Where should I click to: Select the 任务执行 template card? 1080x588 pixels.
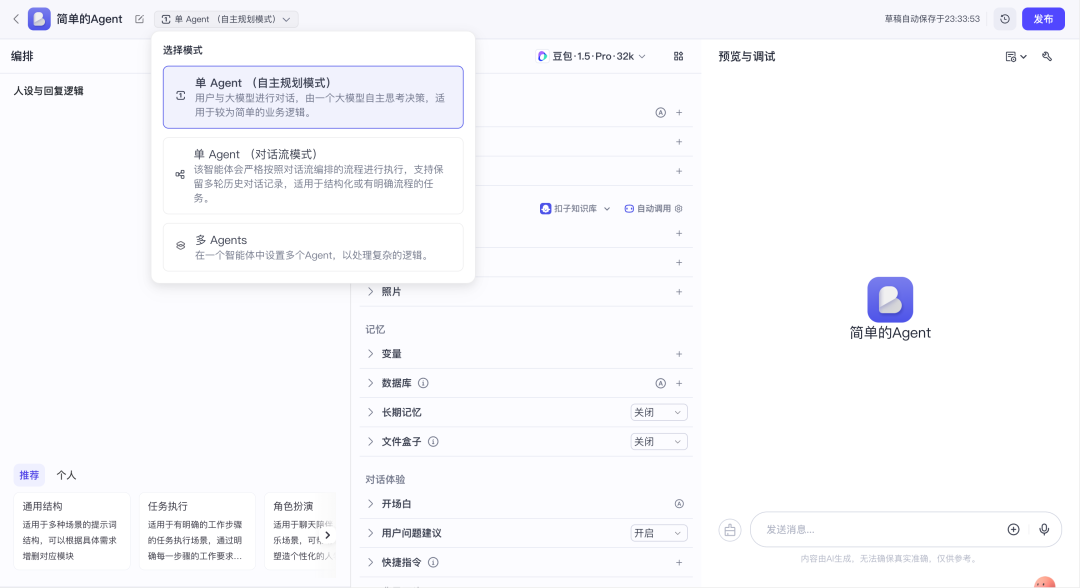click(197, 530)
